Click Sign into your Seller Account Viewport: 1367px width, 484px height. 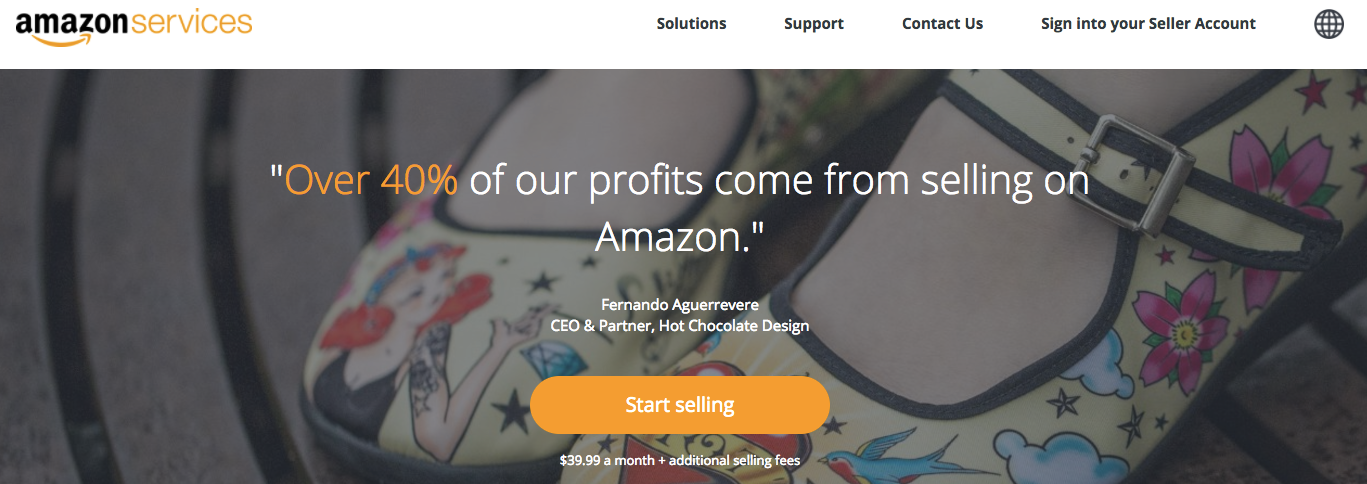[1148, 24]
